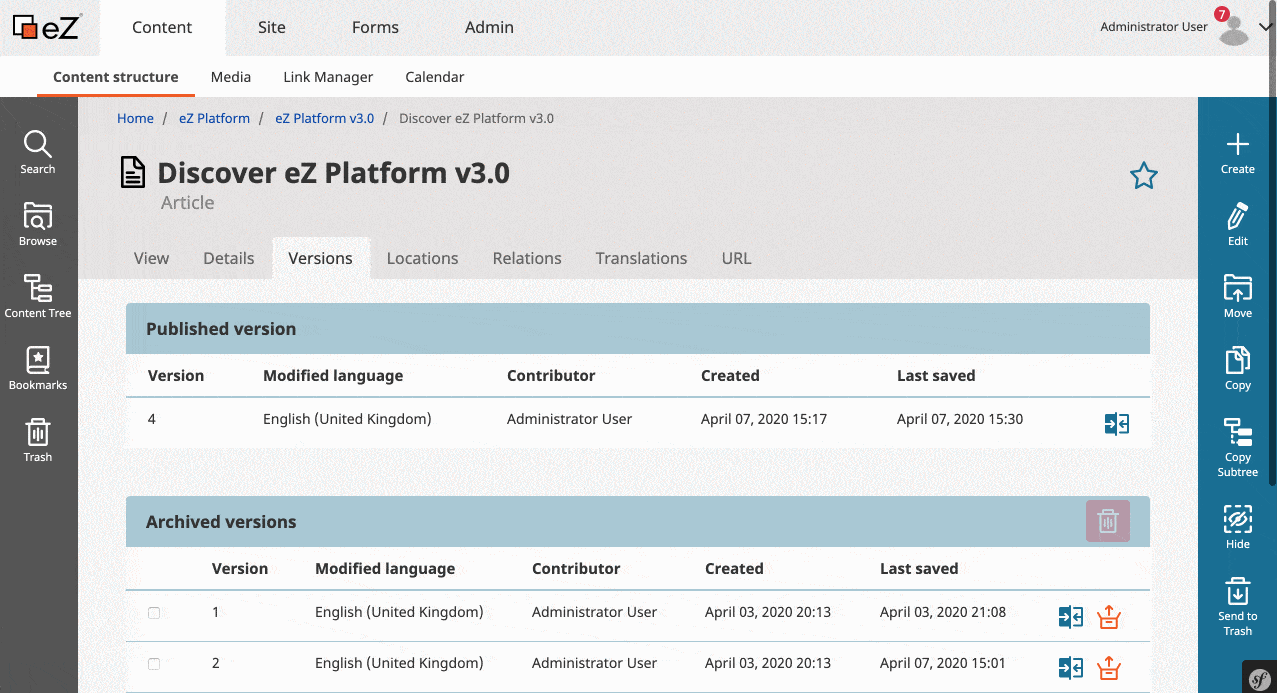The width and height of the screenshot is (1277, 693).
Task: Open the Site menu
Action: [x=272, y=28]
